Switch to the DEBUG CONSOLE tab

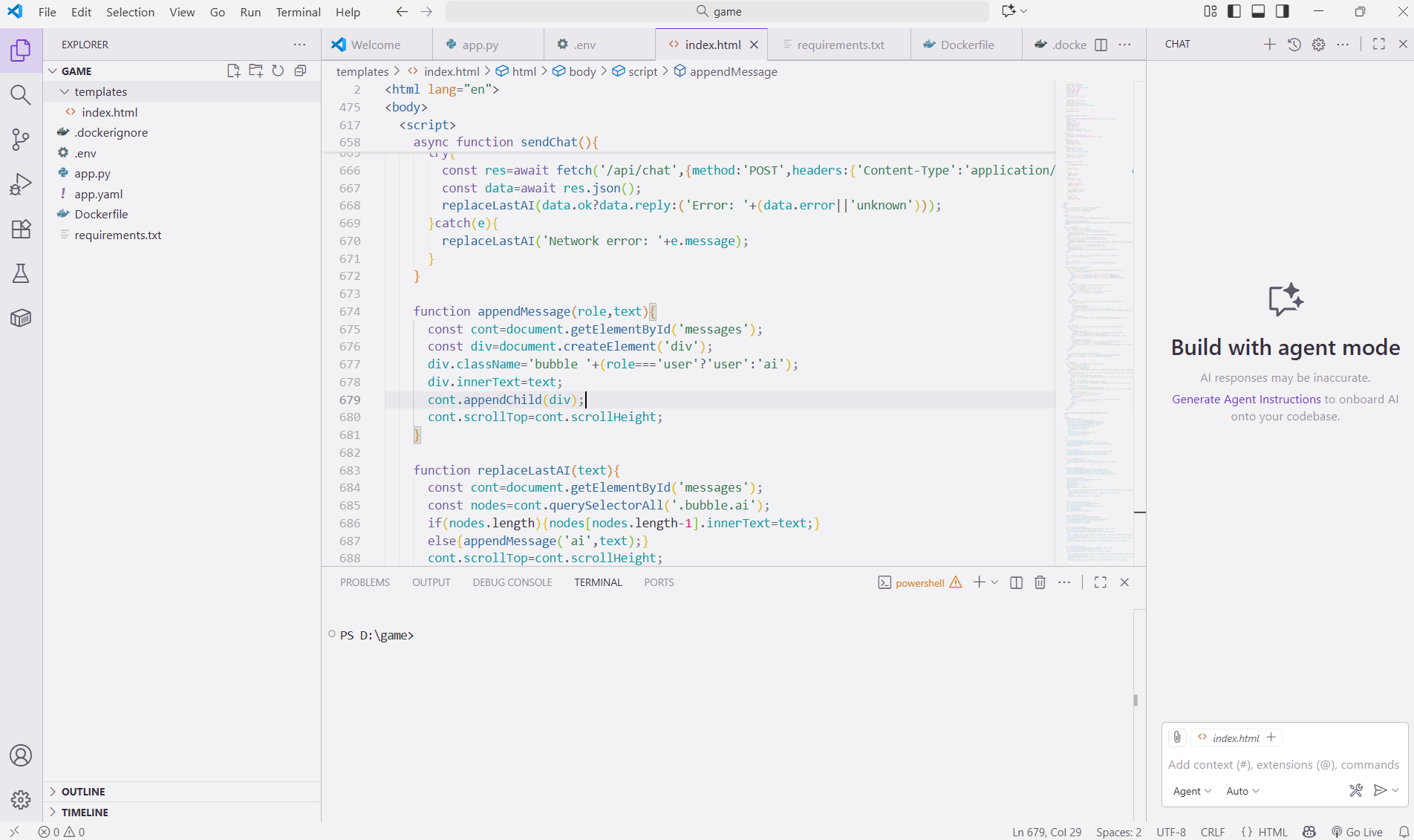[x=512, y=582]
